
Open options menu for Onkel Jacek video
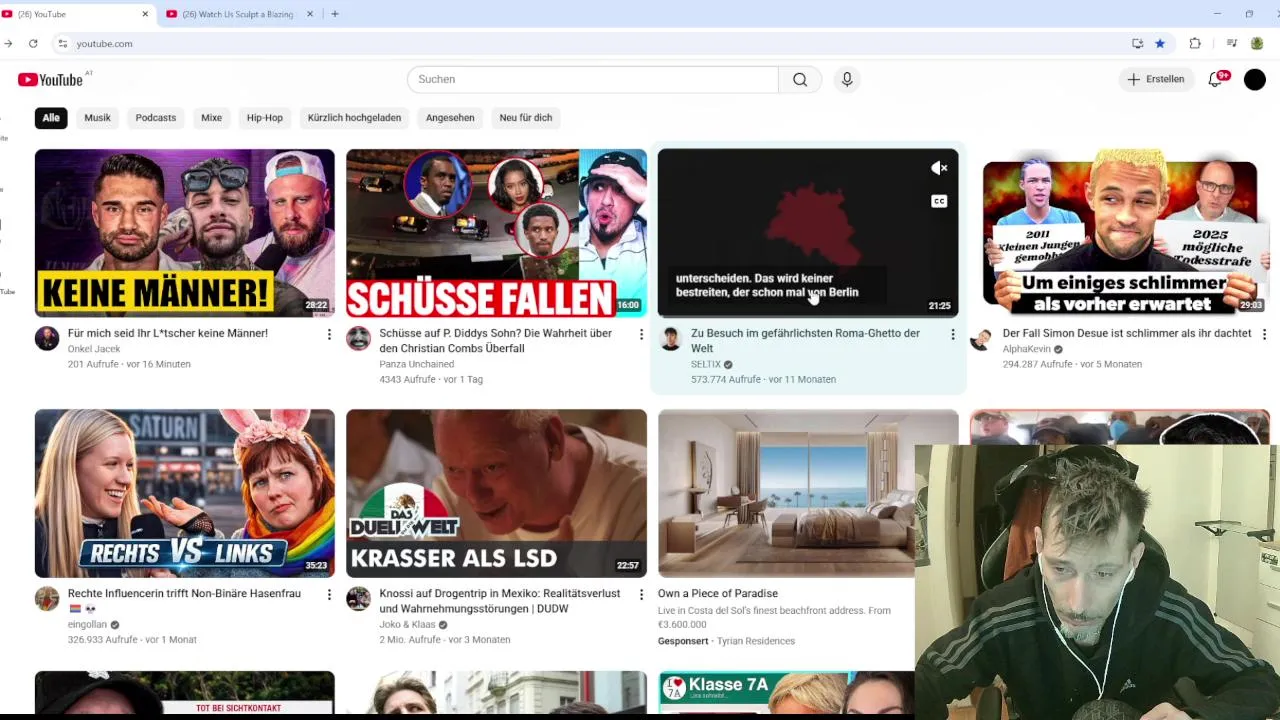(x=329, y=334)
